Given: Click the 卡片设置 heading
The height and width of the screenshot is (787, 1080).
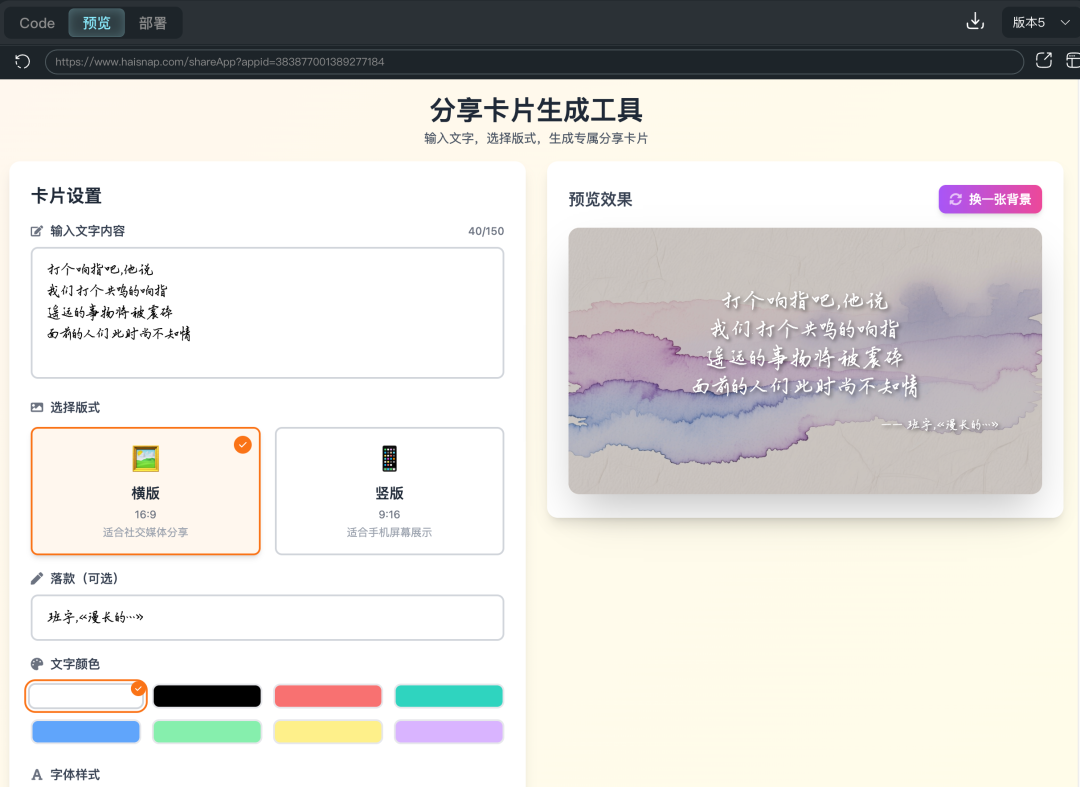Looking at the screenshot, I should tap(66, 196).
